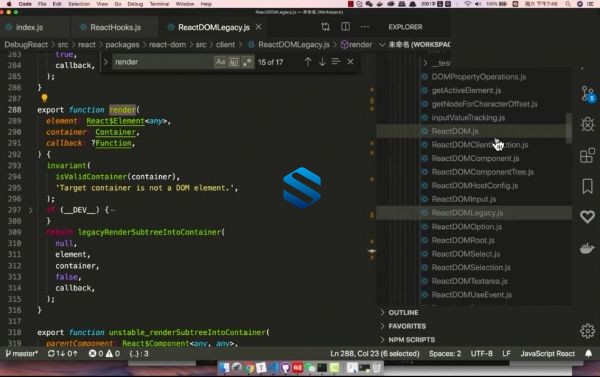Screen dimensions: 600x377
Task: Open the Source Control activity icon
Action: point(587,94)
